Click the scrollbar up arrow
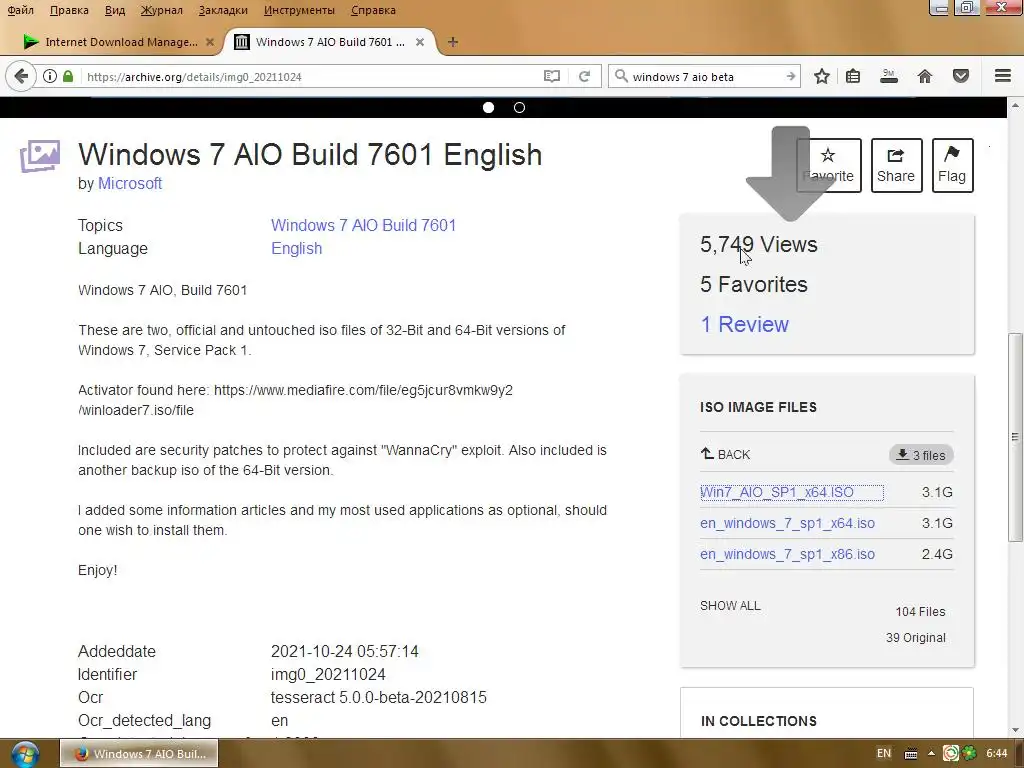 1016,104
